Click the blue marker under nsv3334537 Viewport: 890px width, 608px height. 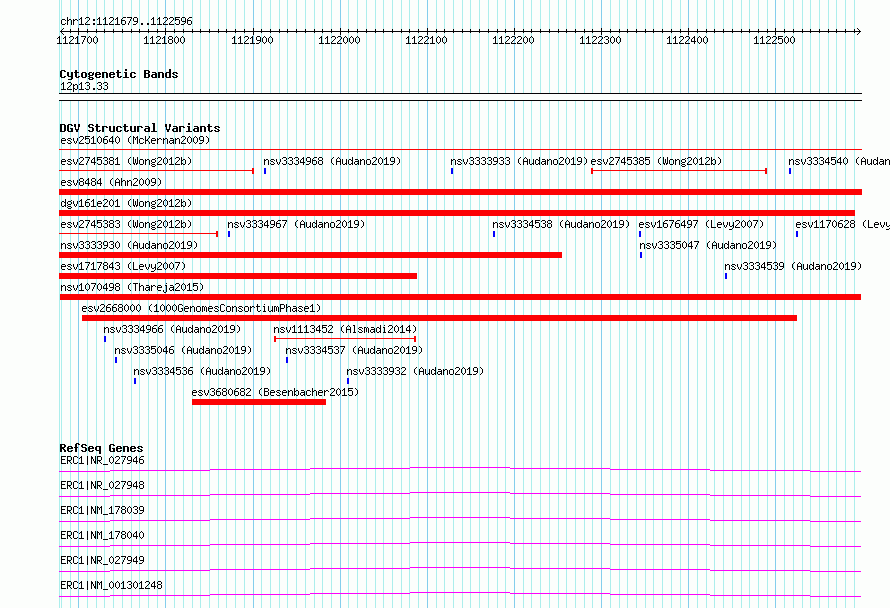[287, 360]
